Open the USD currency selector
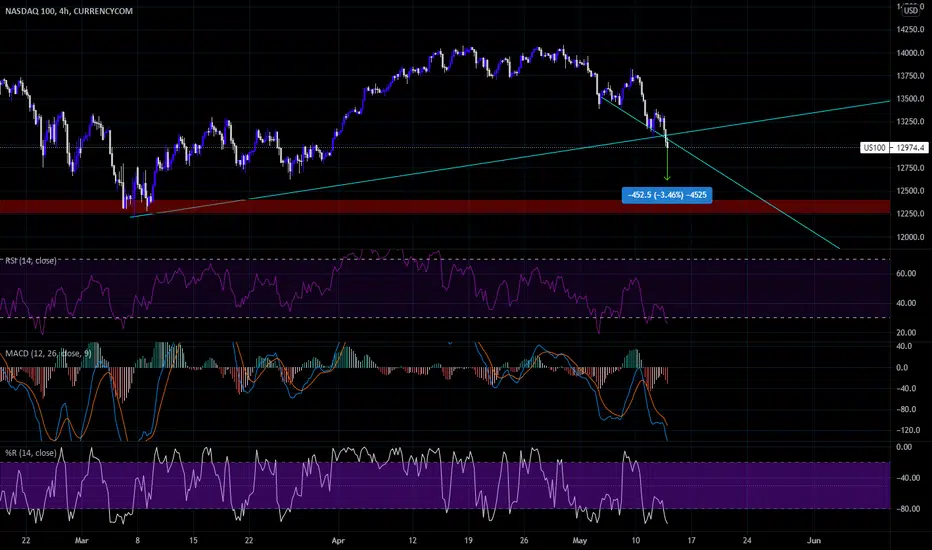This screenshot has width=932, height=550. (x=911, y=10)
